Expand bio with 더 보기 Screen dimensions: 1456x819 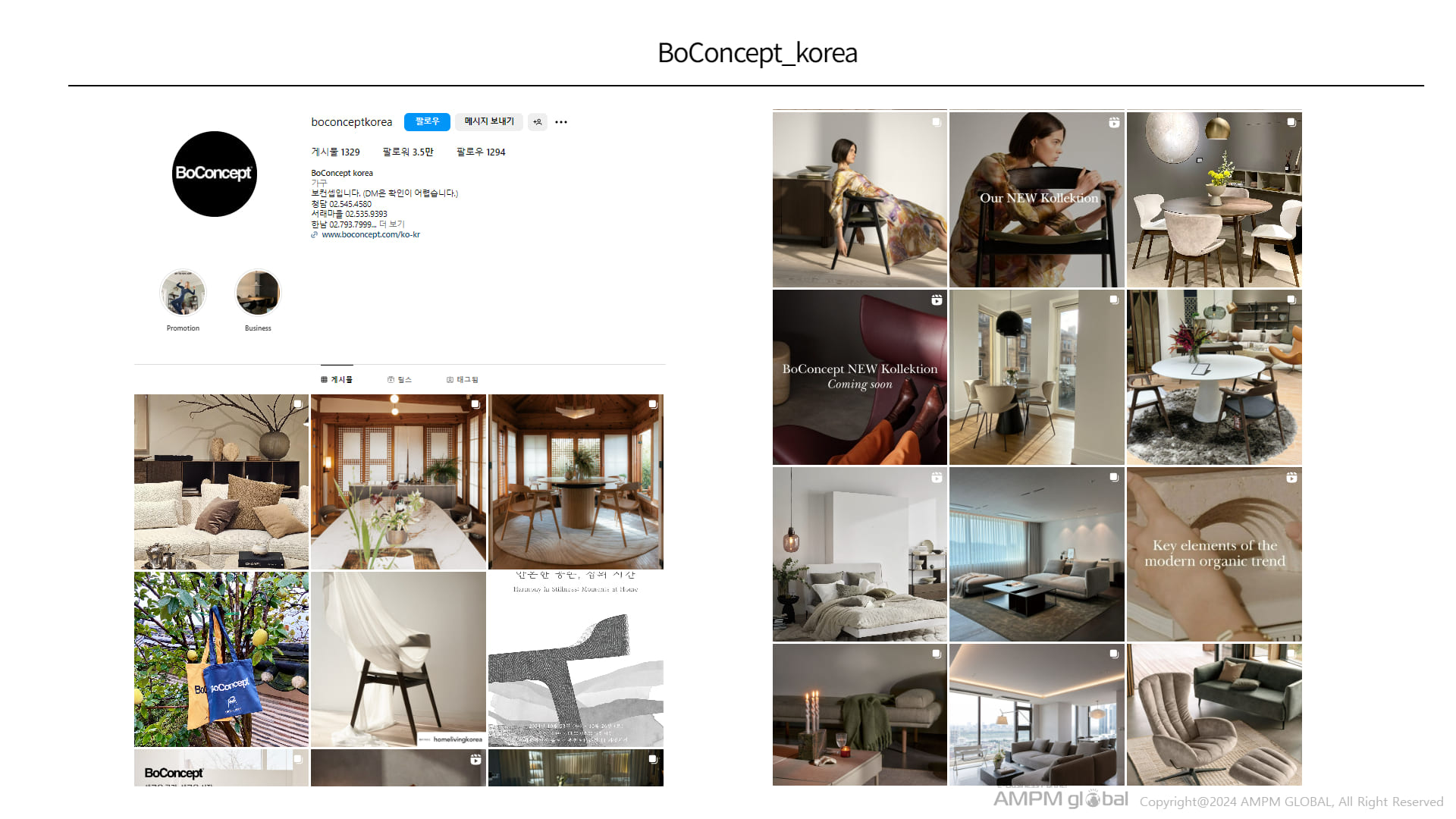click(392, 224)
